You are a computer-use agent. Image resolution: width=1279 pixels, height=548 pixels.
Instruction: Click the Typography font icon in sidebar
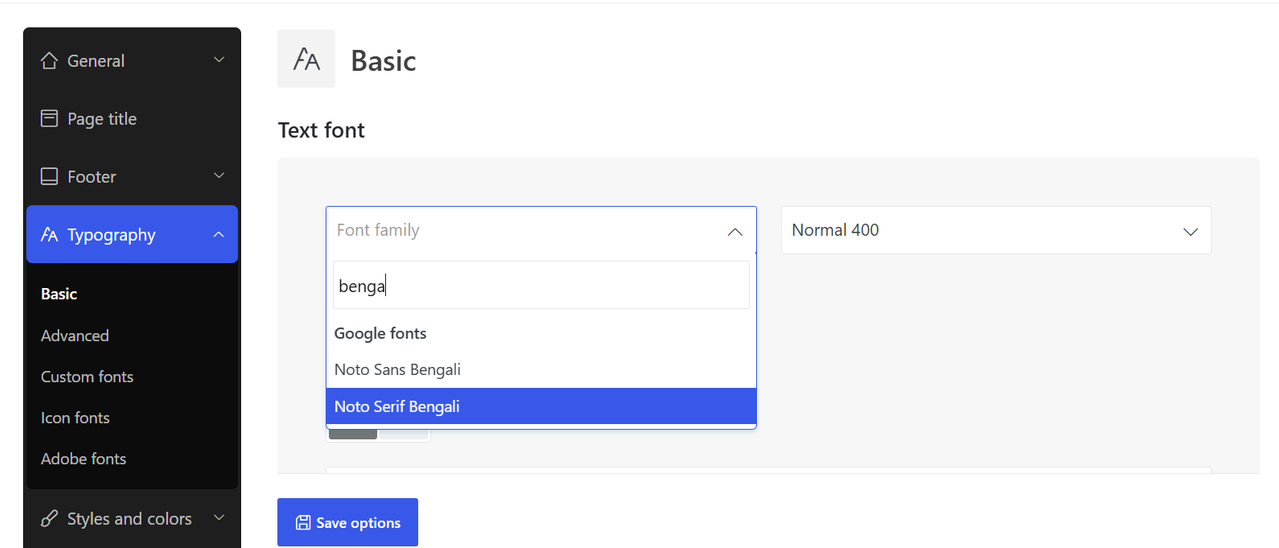pyautogui.click(x=49, y=235)
